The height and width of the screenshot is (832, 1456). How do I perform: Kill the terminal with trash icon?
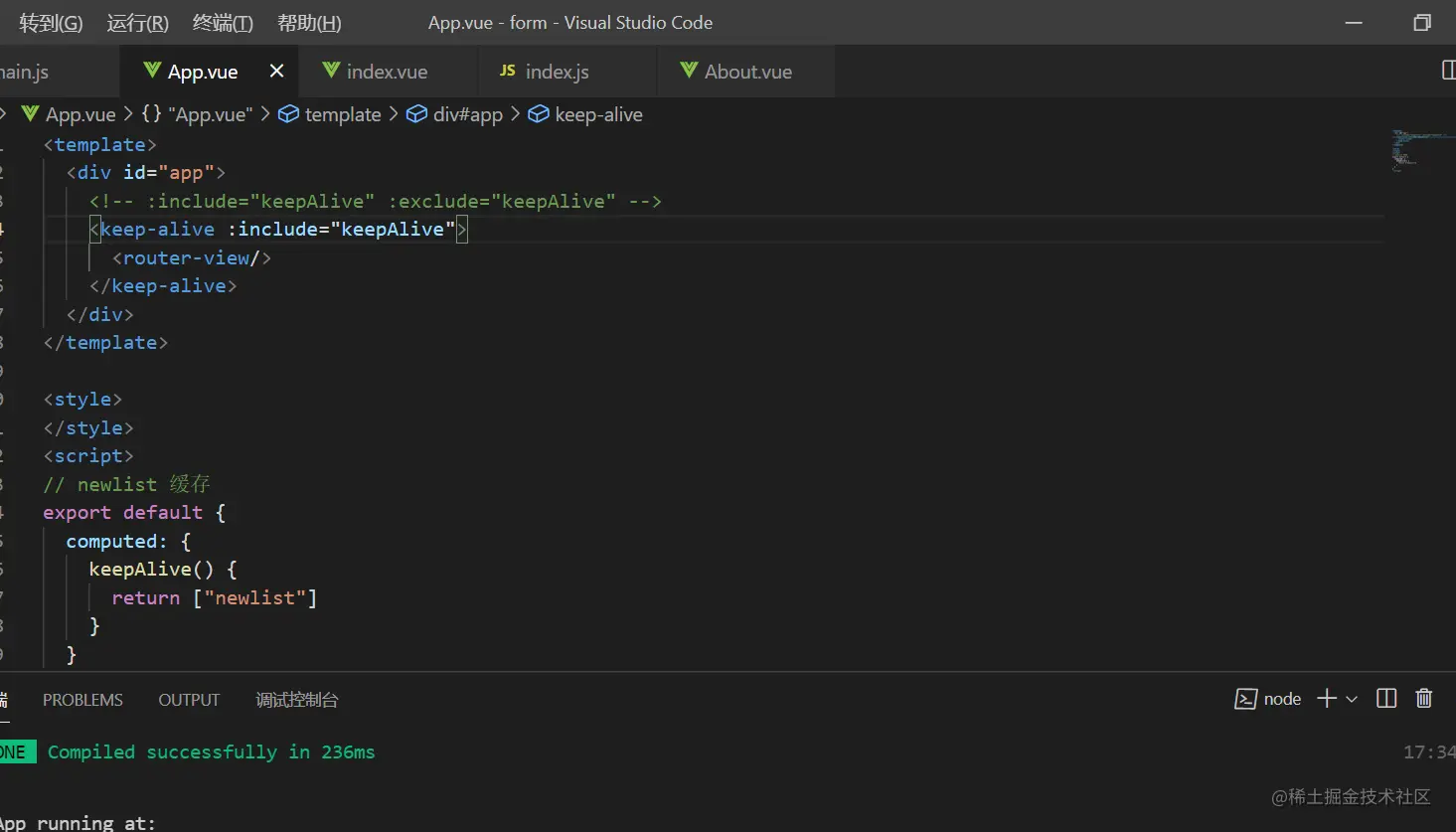point(1423,699)
